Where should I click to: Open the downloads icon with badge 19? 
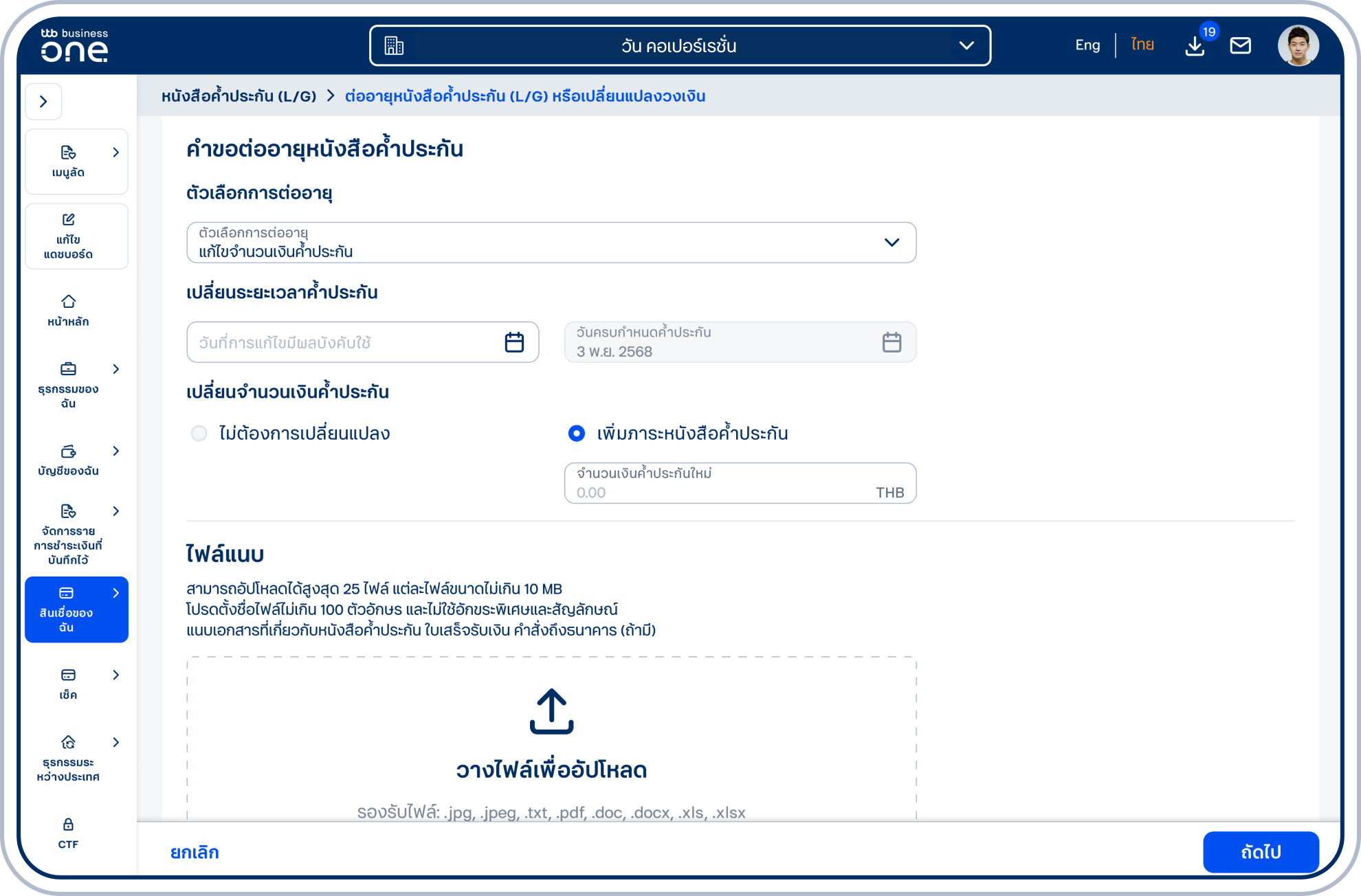click(x=1195, y=46)
